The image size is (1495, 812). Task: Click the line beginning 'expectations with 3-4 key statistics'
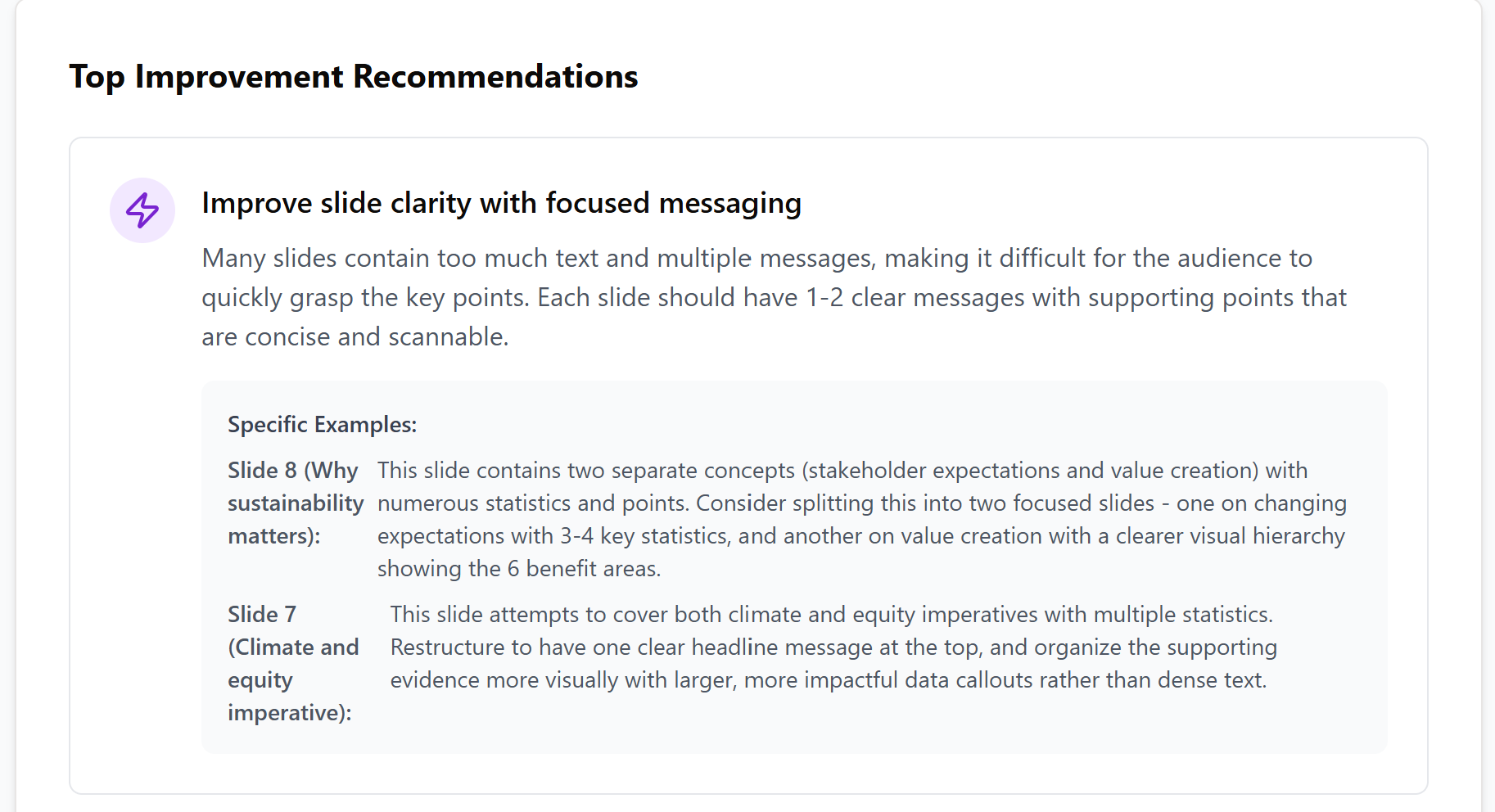[861, 535]
